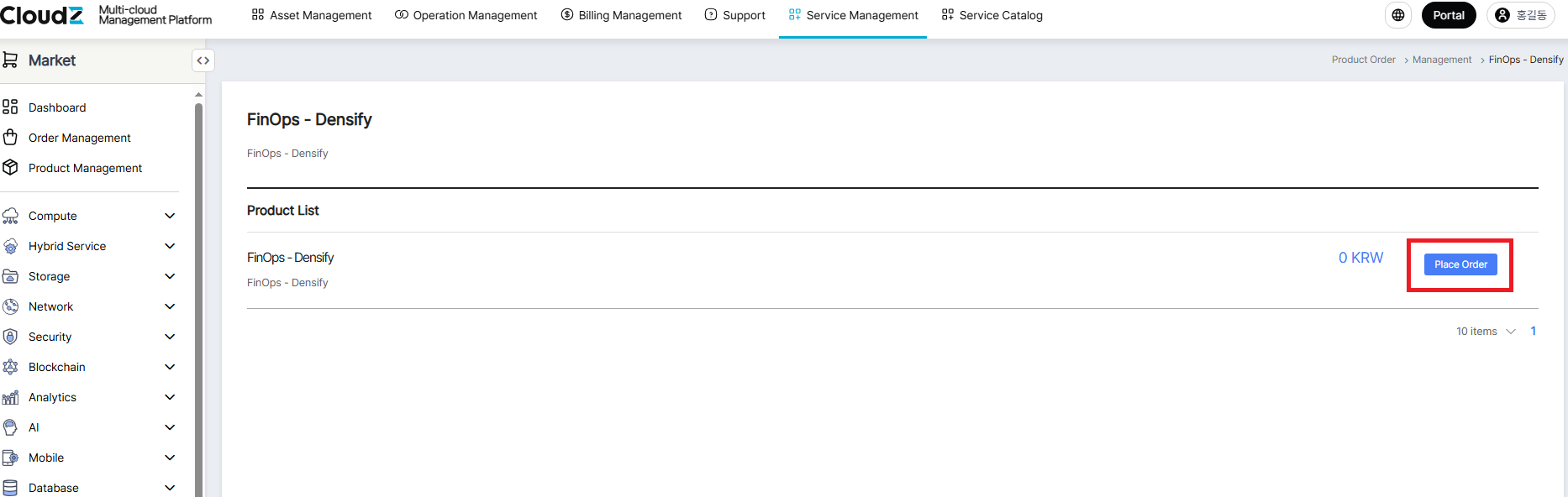1568x497 pixels.
Task: Expand the Network category chevron
Action: 170,306
